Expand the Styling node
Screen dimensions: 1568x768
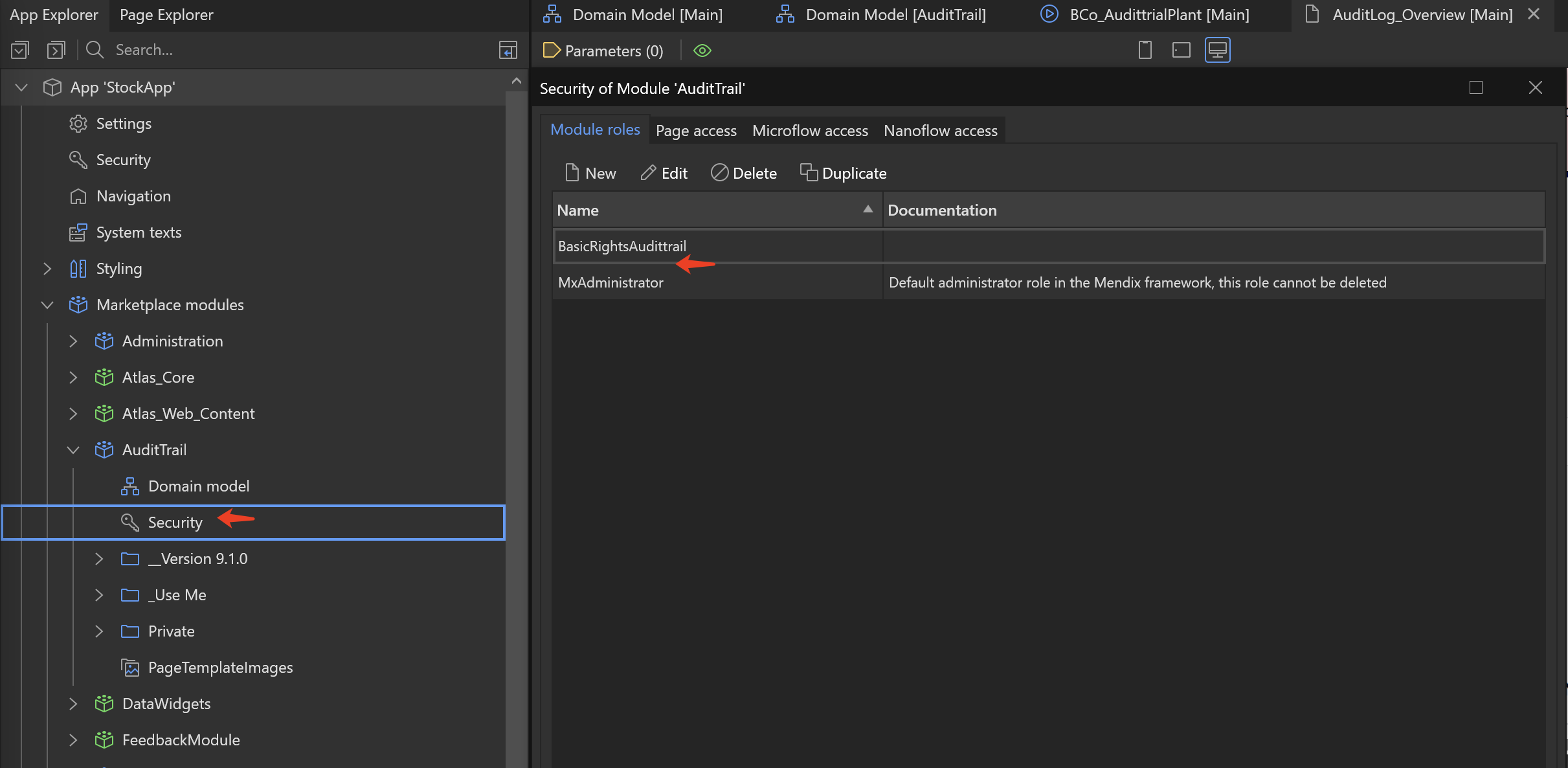pyautogui.click(x=47, y=269)
